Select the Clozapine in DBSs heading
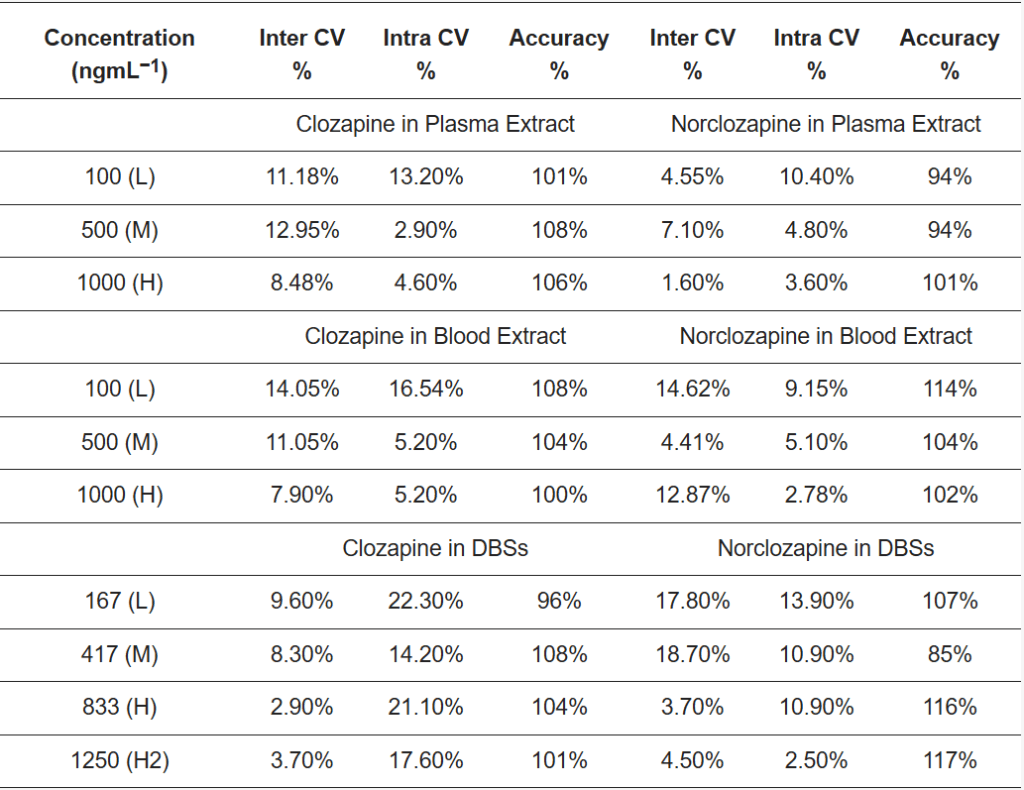The image size is (1024, 790). click(435, 548)
